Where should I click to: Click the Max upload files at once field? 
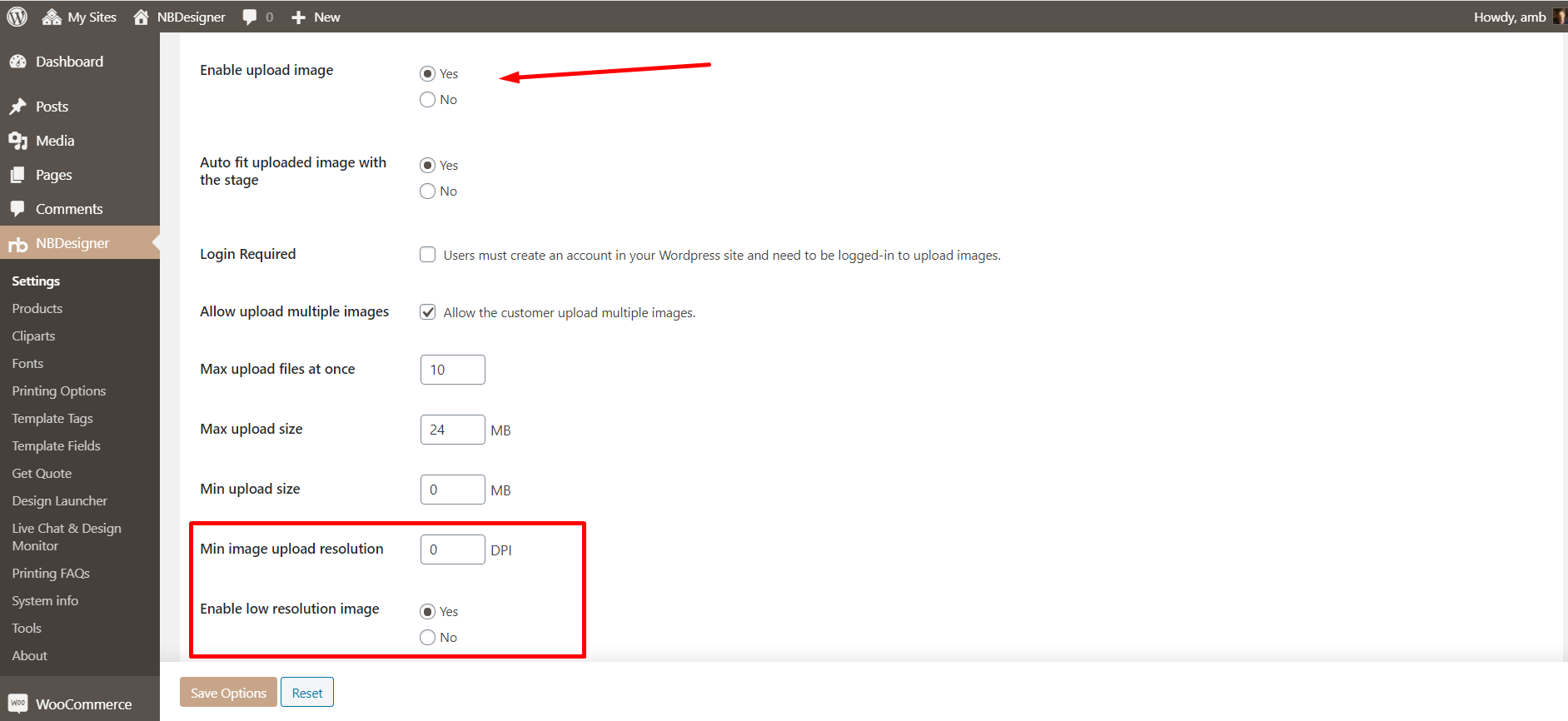[x=453, y=370]
